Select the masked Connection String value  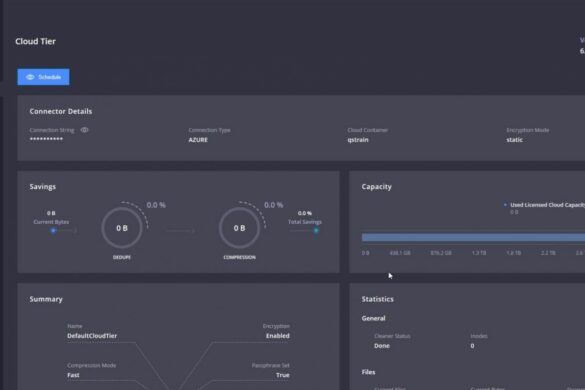pyautogui.click(x=46, y=139)
